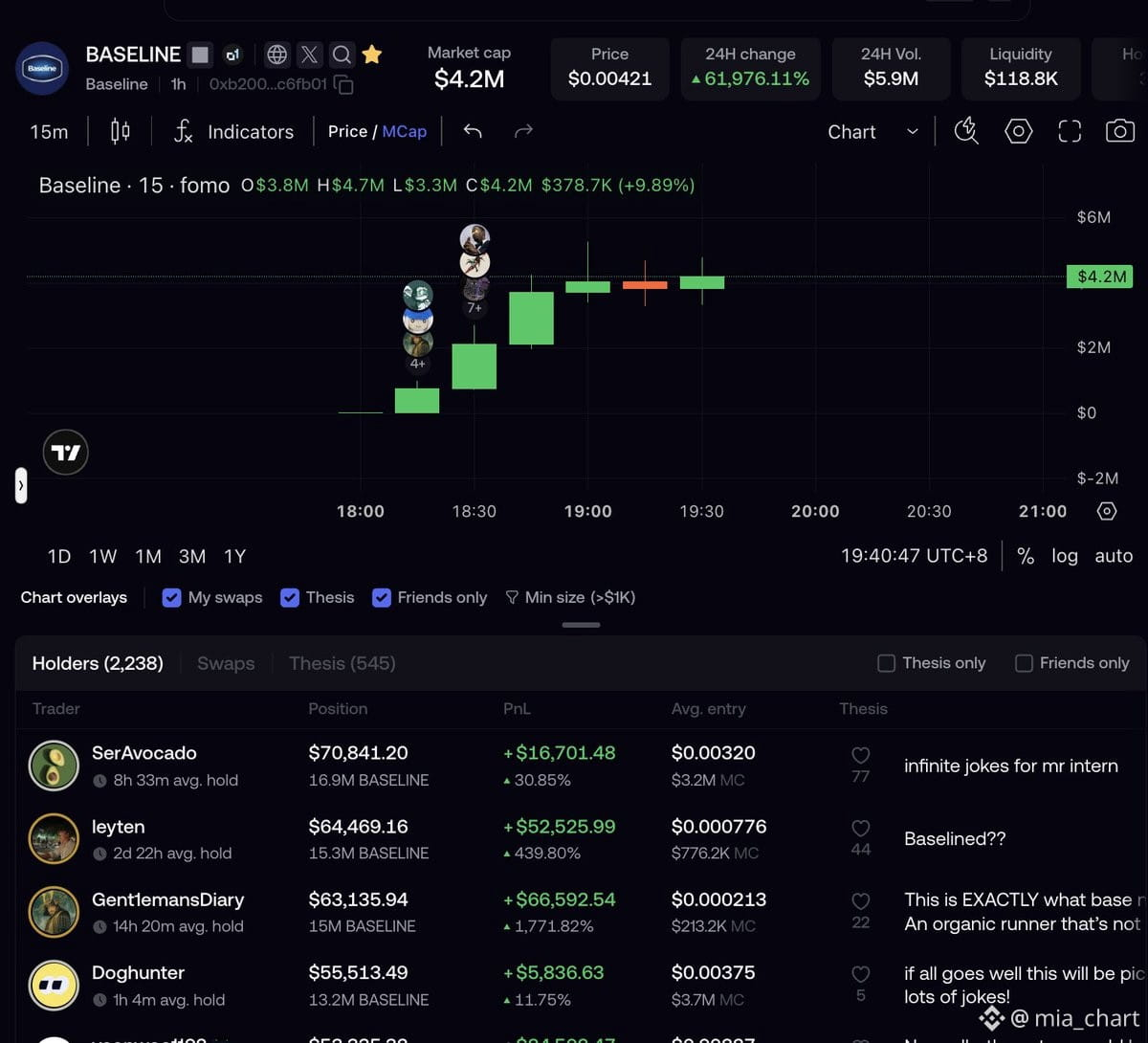Open the Min size (>$1K) filter

point(570,598)
